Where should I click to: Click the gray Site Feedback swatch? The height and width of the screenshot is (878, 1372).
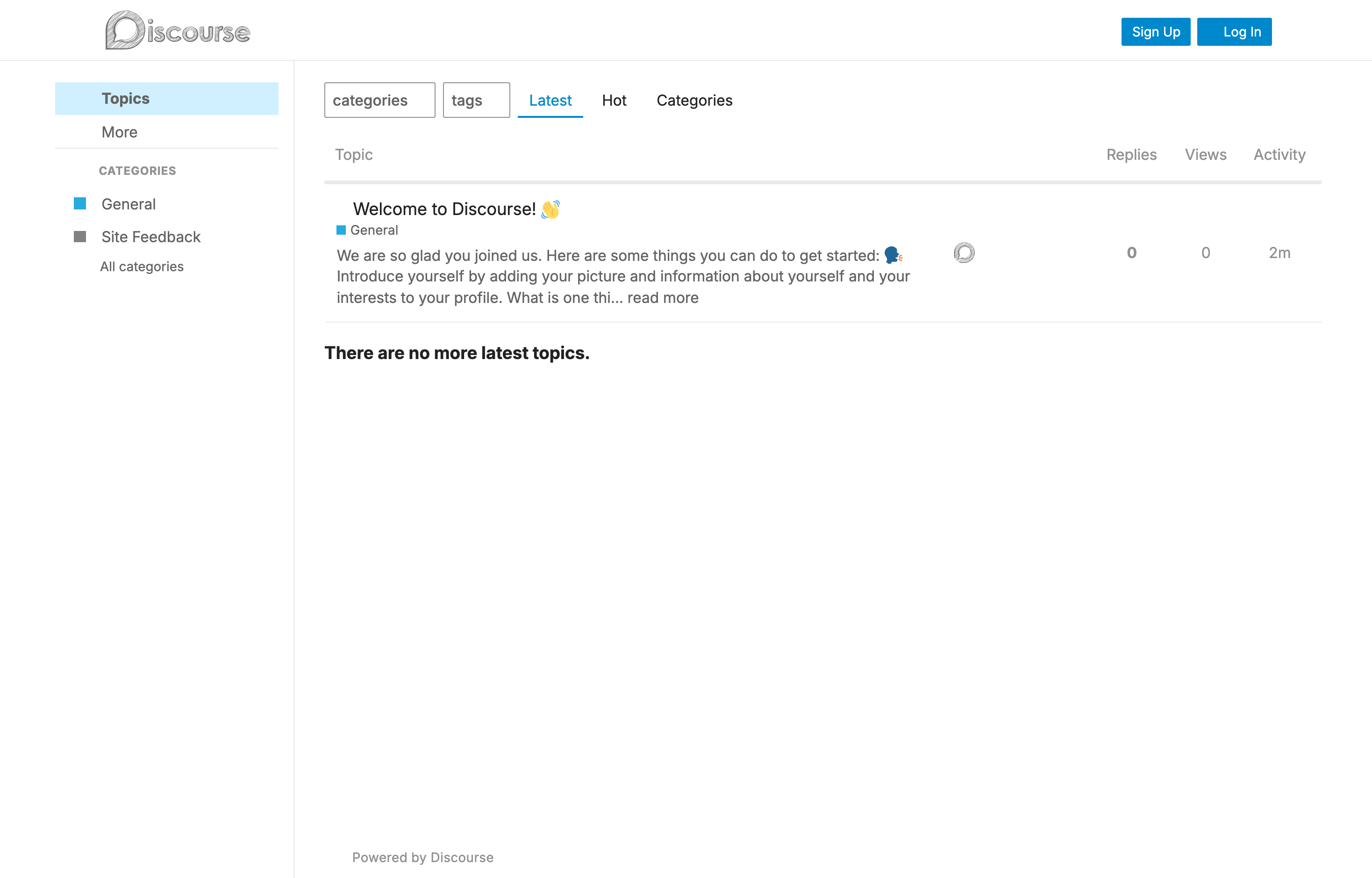coord(80,237)
